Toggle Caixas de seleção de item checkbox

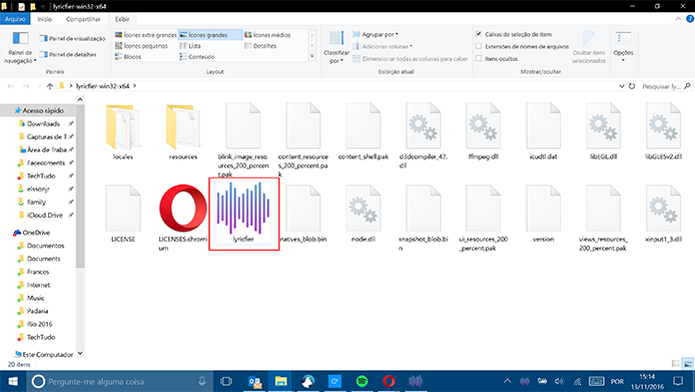click(x=479, y=34)
